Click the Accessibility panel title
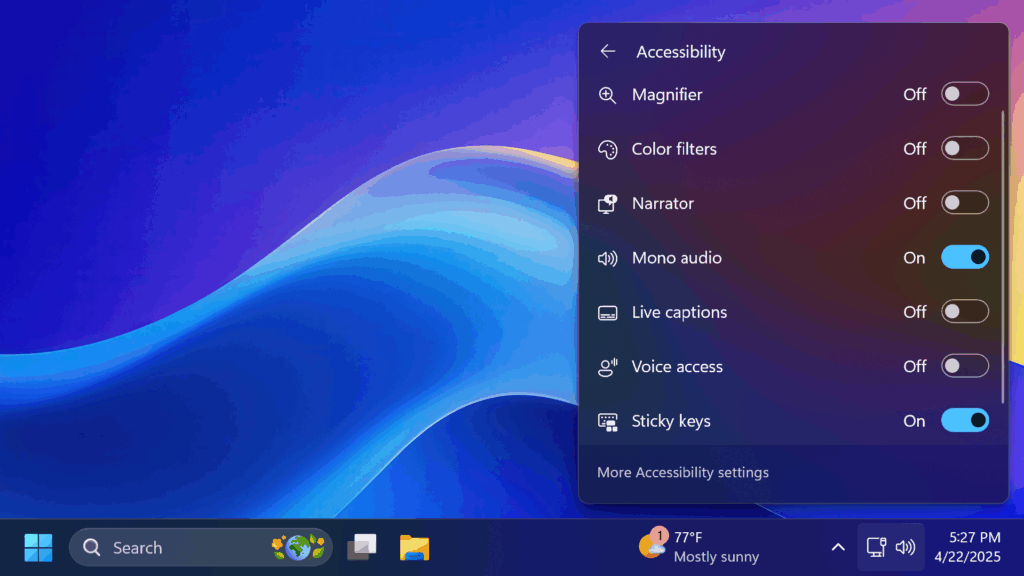 [680, 52]
